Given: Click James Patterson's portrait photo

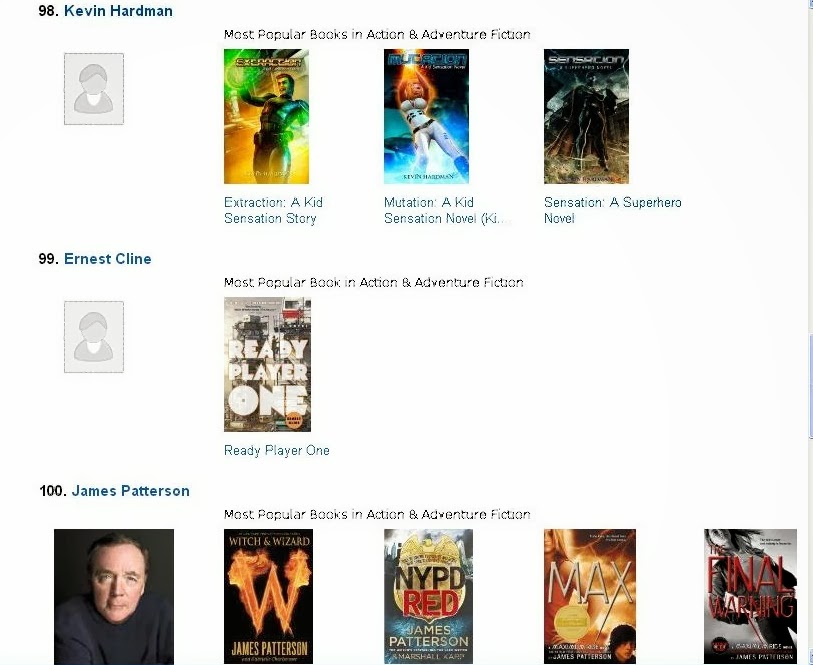Looking at the screenshot, I should pyautogui.click(x=114, y=597).
